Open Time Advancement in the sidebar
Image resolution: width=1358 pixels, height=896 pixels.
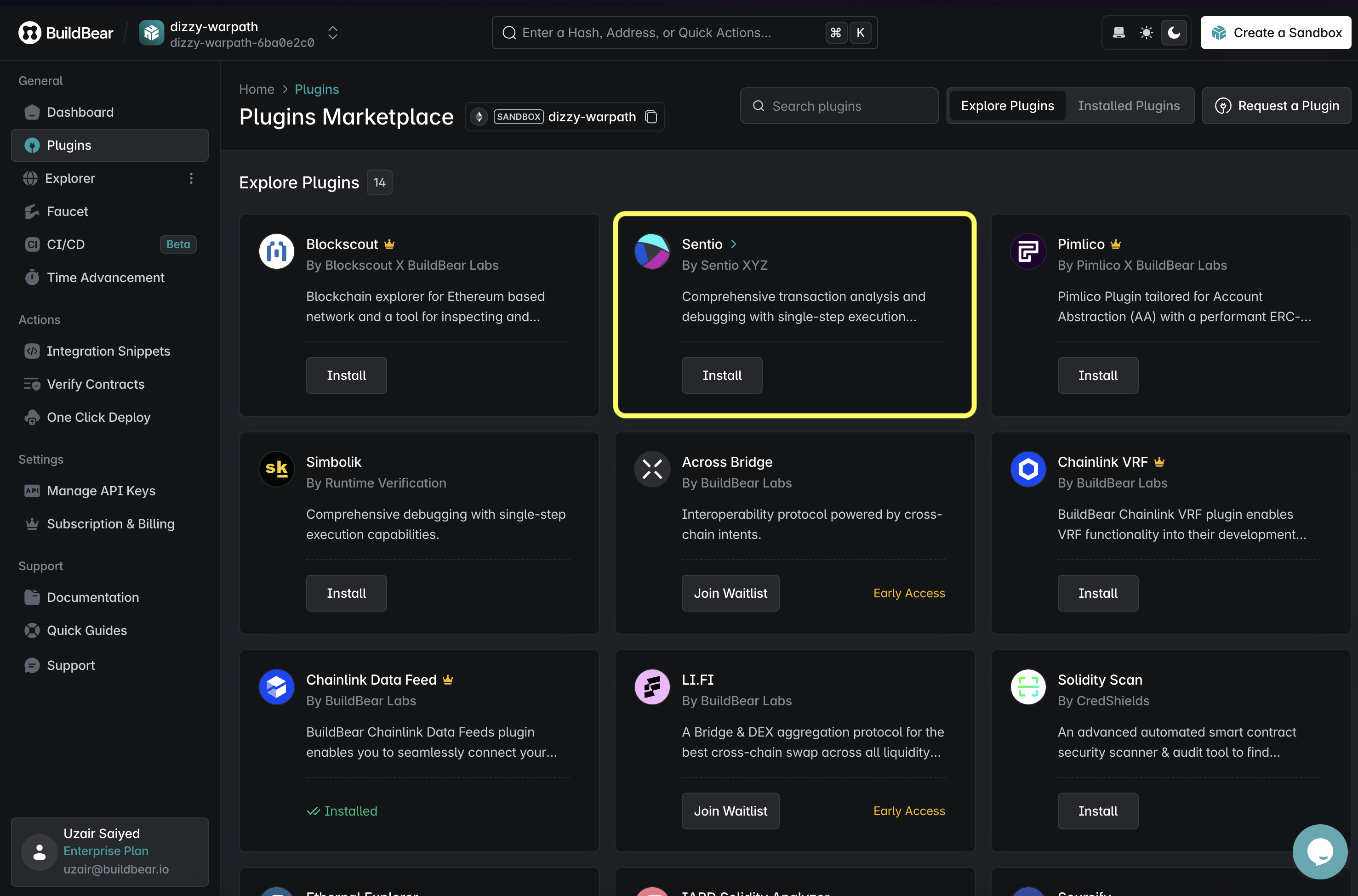tap(109, 278)
